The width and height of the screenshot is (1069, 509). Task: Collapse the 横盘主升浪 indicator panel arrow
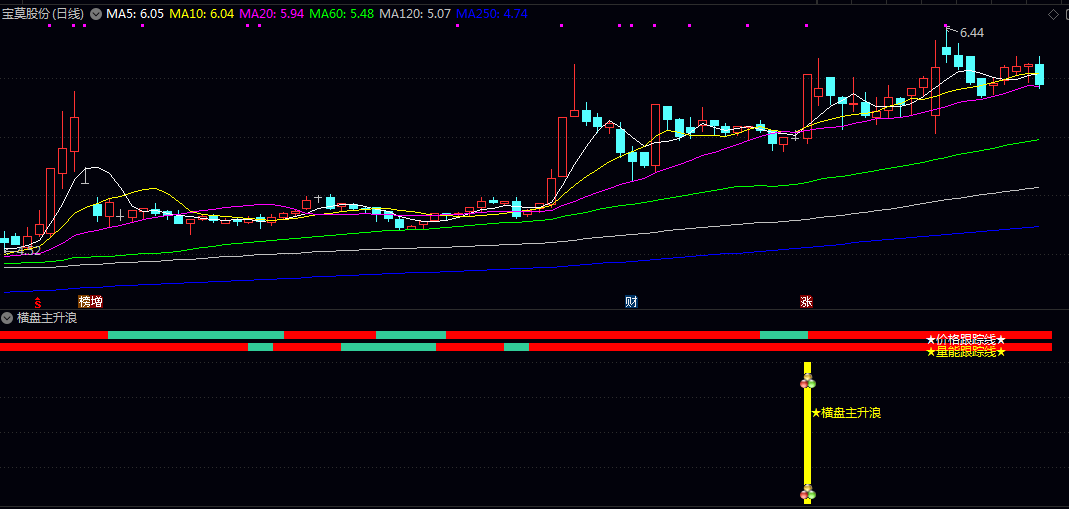pyautogui.click(x=7, y=318)
